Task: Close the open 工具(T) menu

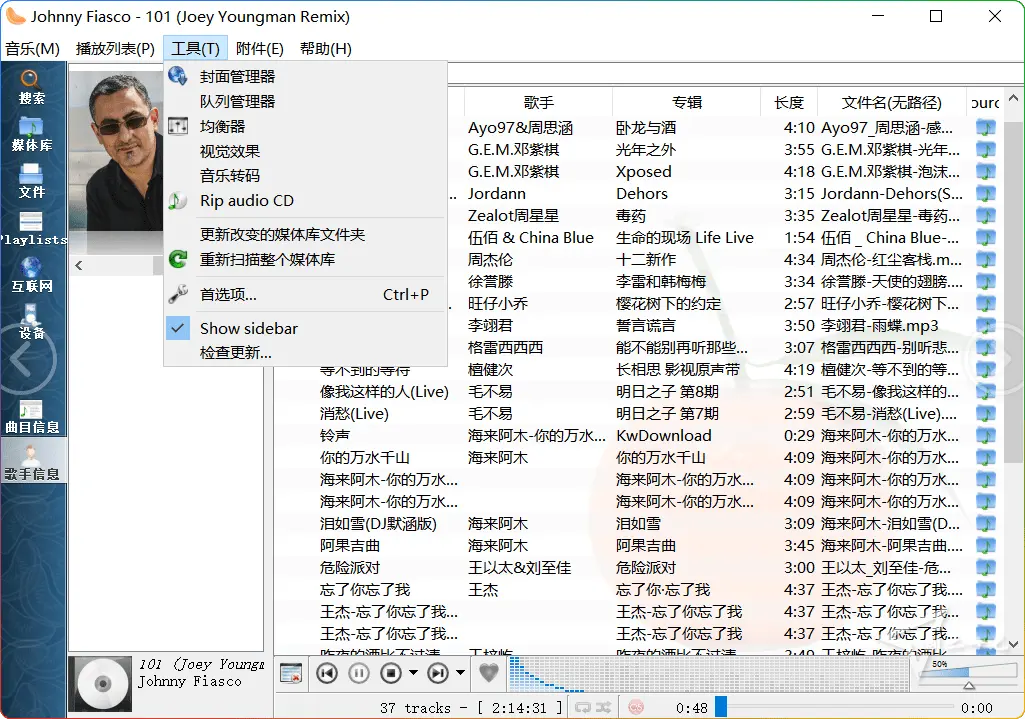Action: coord(195,49)
